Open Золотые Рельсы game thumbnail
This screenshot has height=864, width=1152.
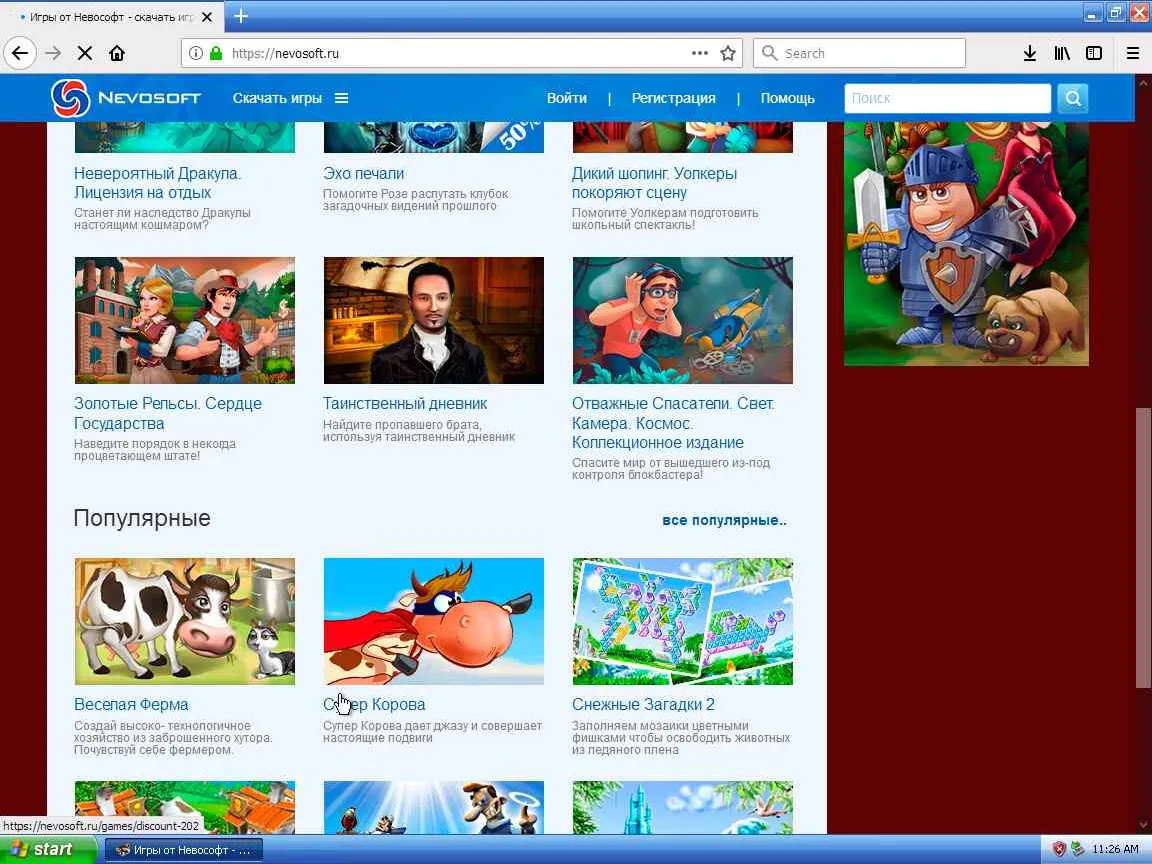(x=184, y=320)
